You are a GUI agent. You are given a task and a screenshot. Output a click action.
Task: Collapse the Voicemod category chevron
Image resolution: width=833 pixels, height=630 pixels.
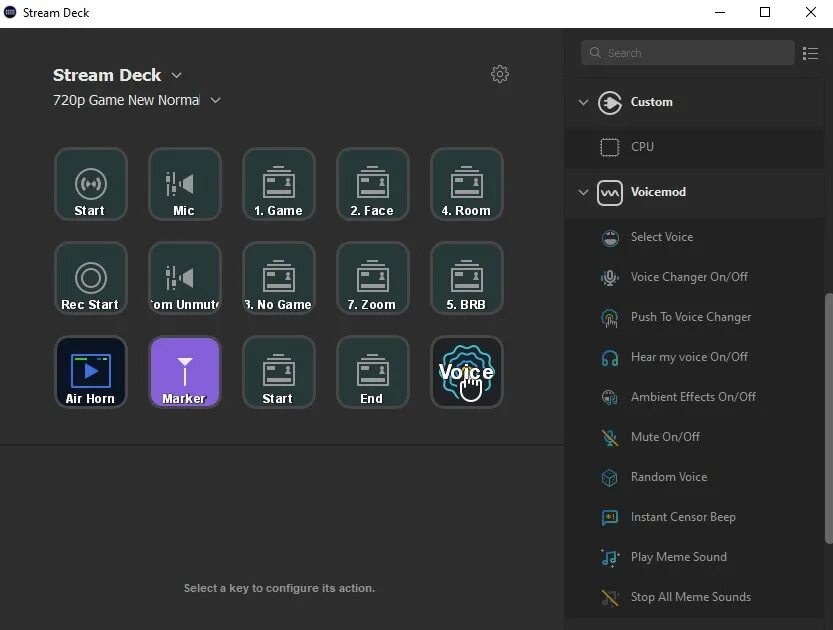point(583,192)
